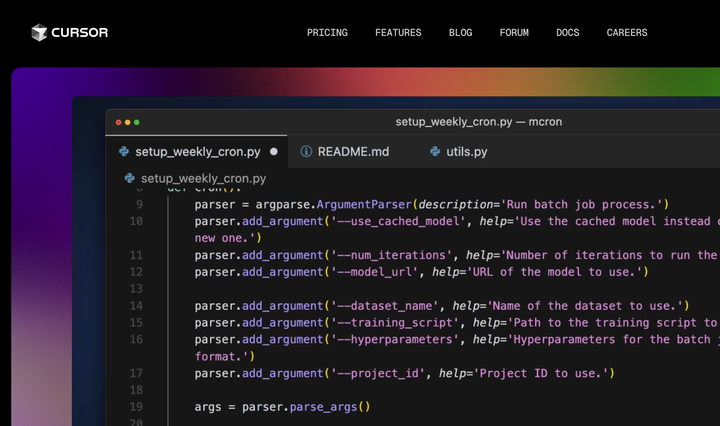Select the setup_weekly_cron.py editor tab
This screenshot has height=426, width=720.
pos(198,152)
